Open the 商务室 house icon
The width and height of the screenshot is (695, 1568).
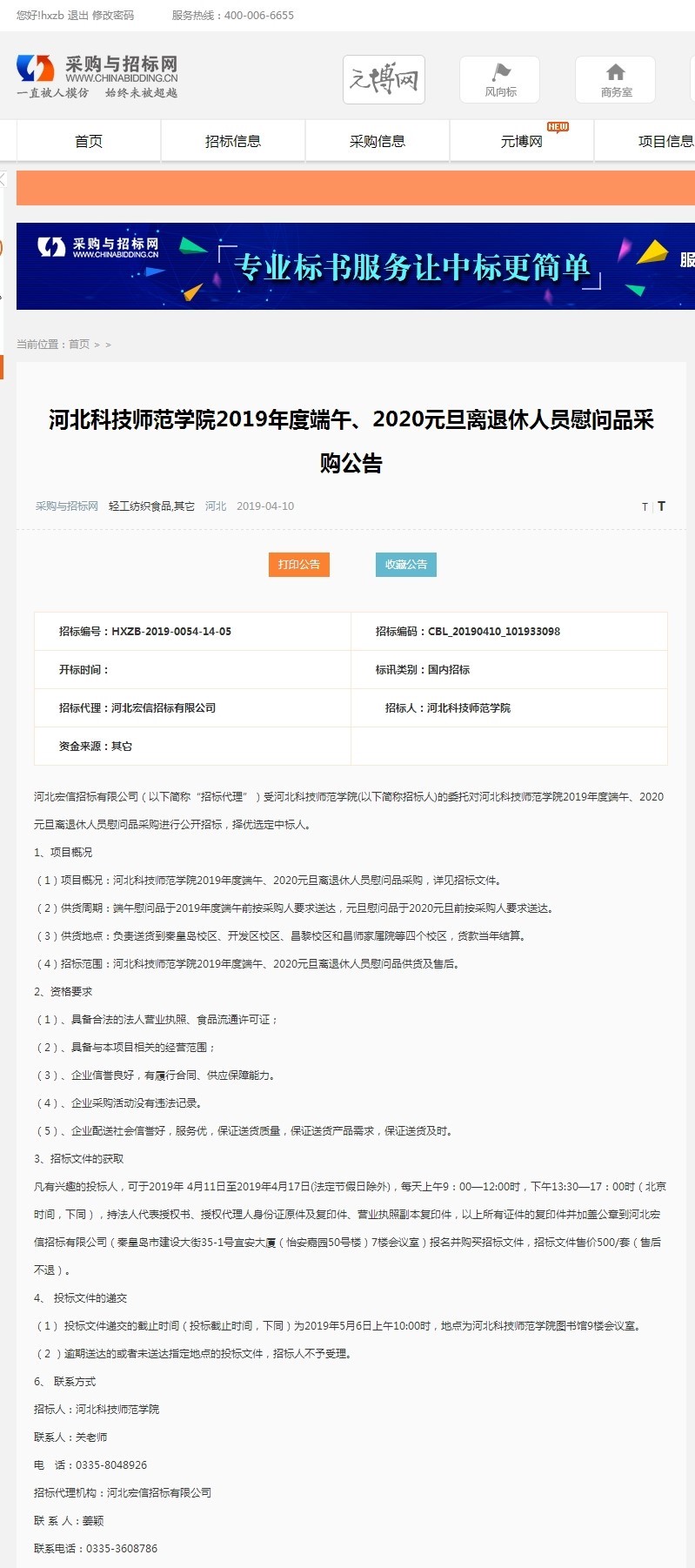point(616,79)
